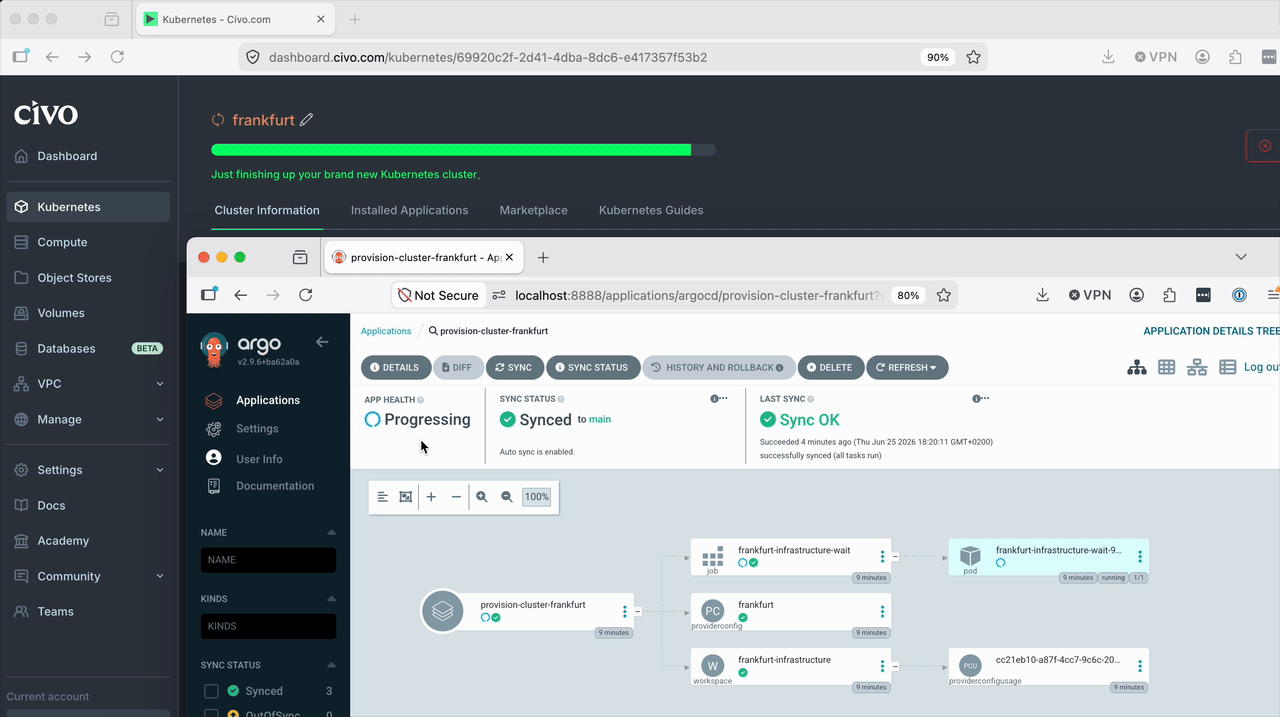Open the REFRESH dropdown button
Screen dimensions: 1280x717
coord(907,367)
